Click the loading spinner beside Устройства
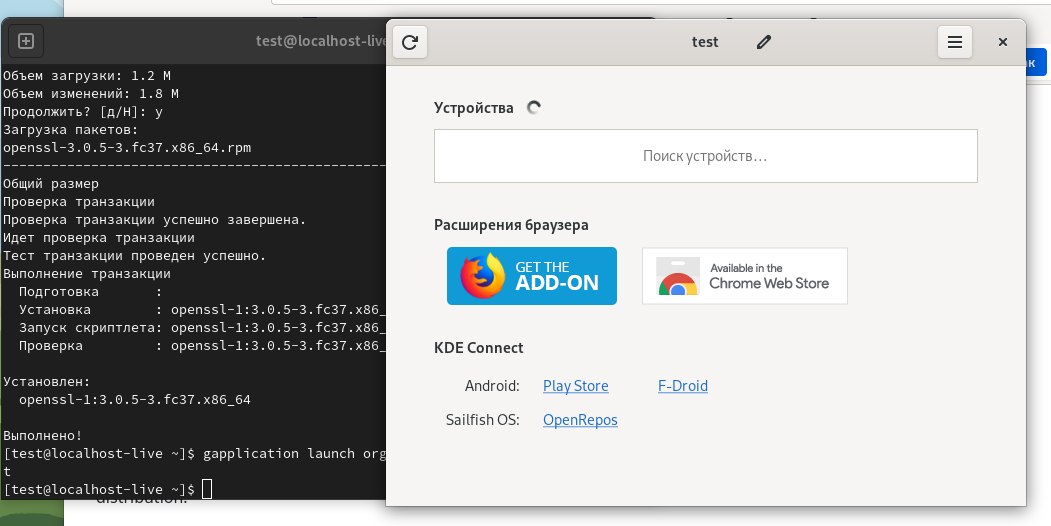The height and width of the screenshot is (526, 1051). point(534,108)
